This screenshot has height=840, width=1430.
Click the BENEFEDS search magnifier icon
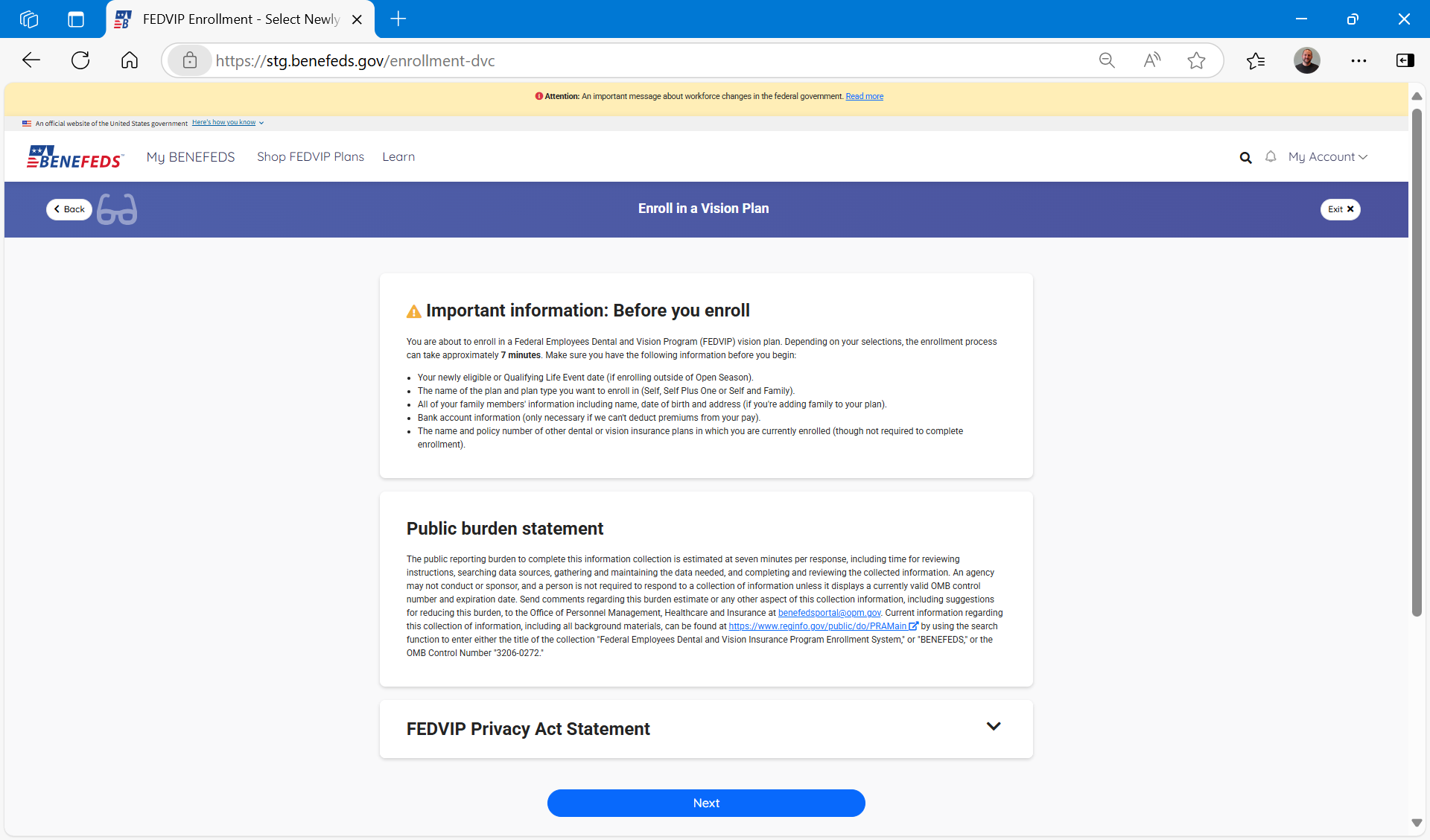(1245, 157)
